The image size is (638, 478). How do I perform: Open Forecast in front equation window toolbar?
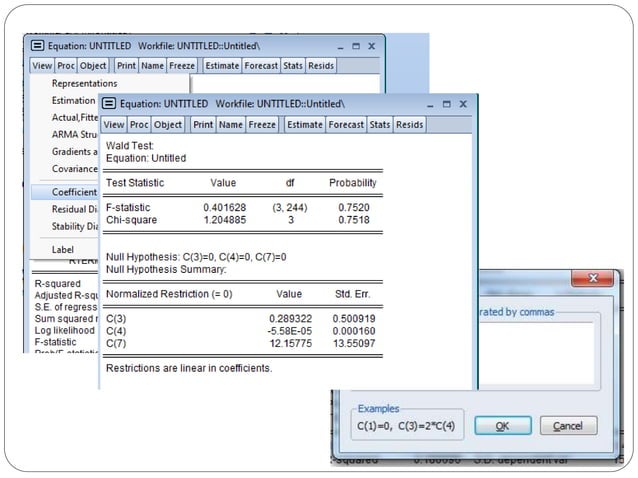(346, 125)
